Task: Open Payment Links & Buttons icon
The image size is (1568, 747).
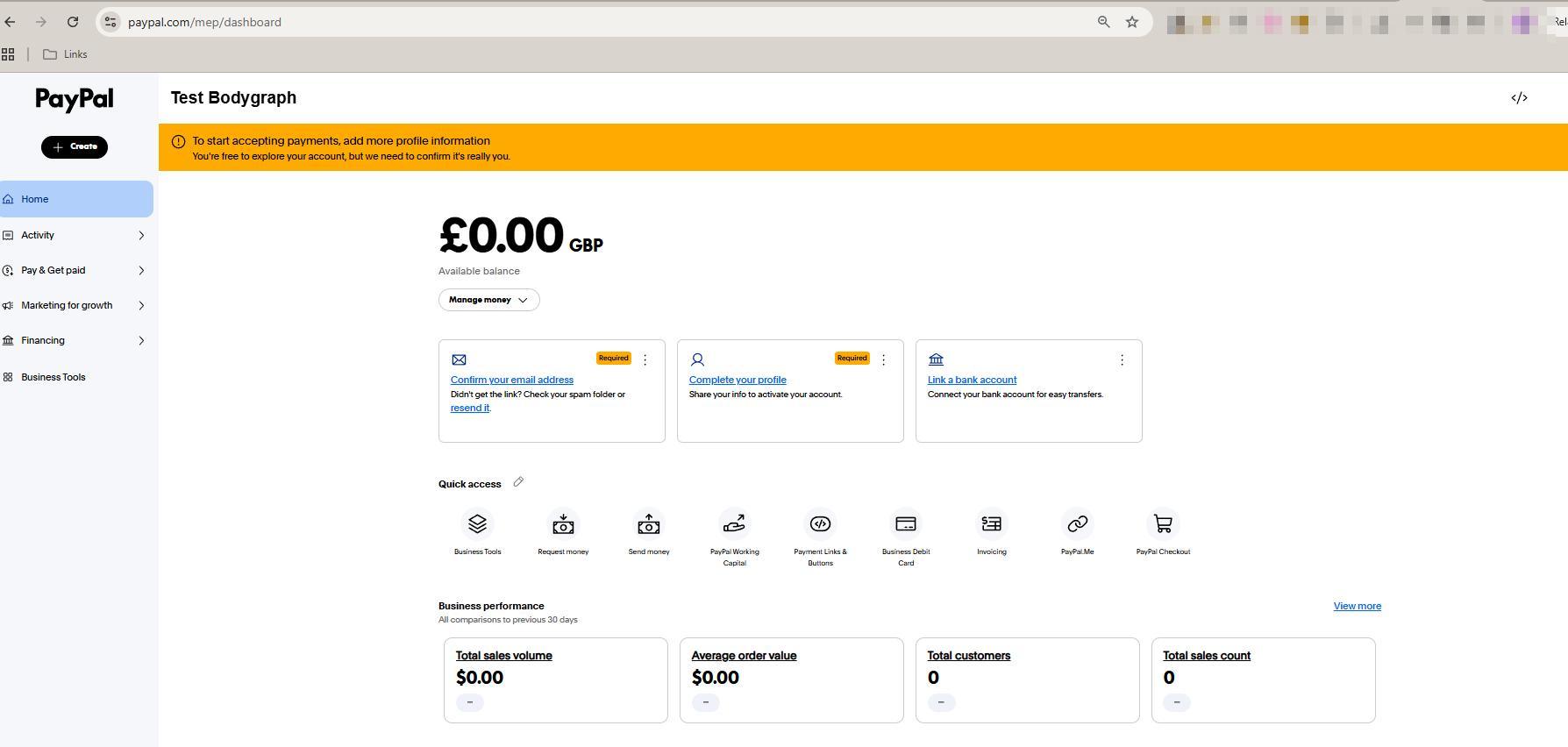Action: tap(820, 524)
